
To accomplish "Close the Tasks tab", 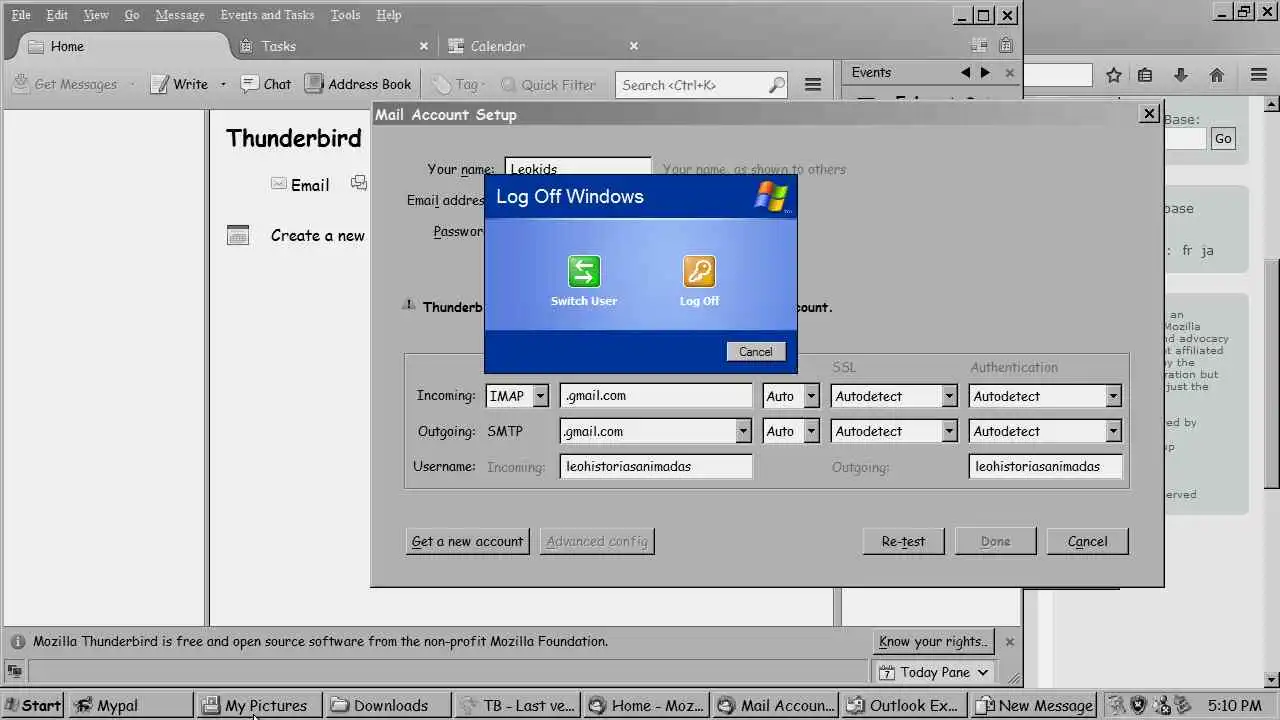I will tap(424, 46).
